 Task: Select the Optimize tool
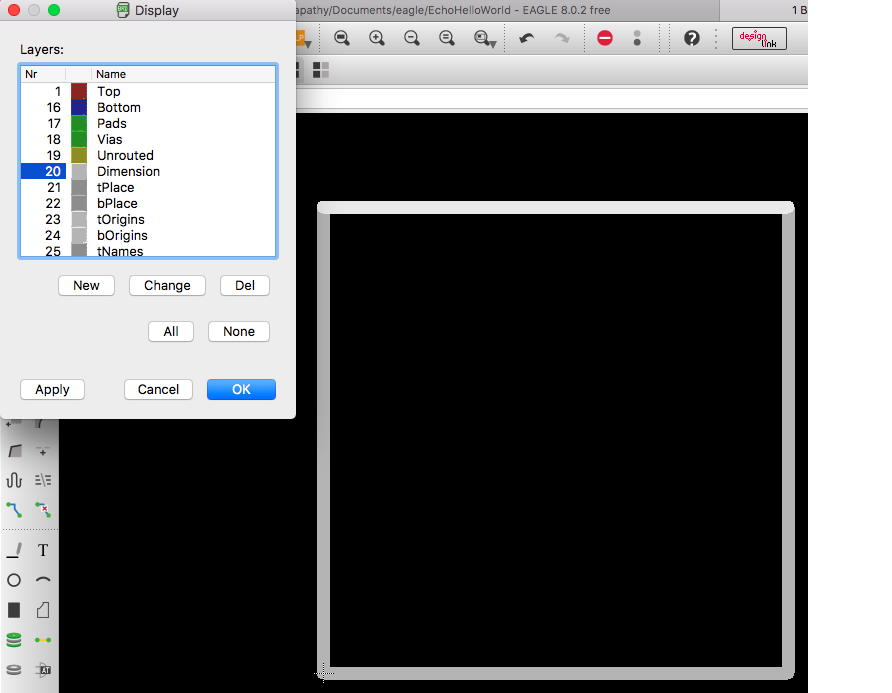pos(43,480)
